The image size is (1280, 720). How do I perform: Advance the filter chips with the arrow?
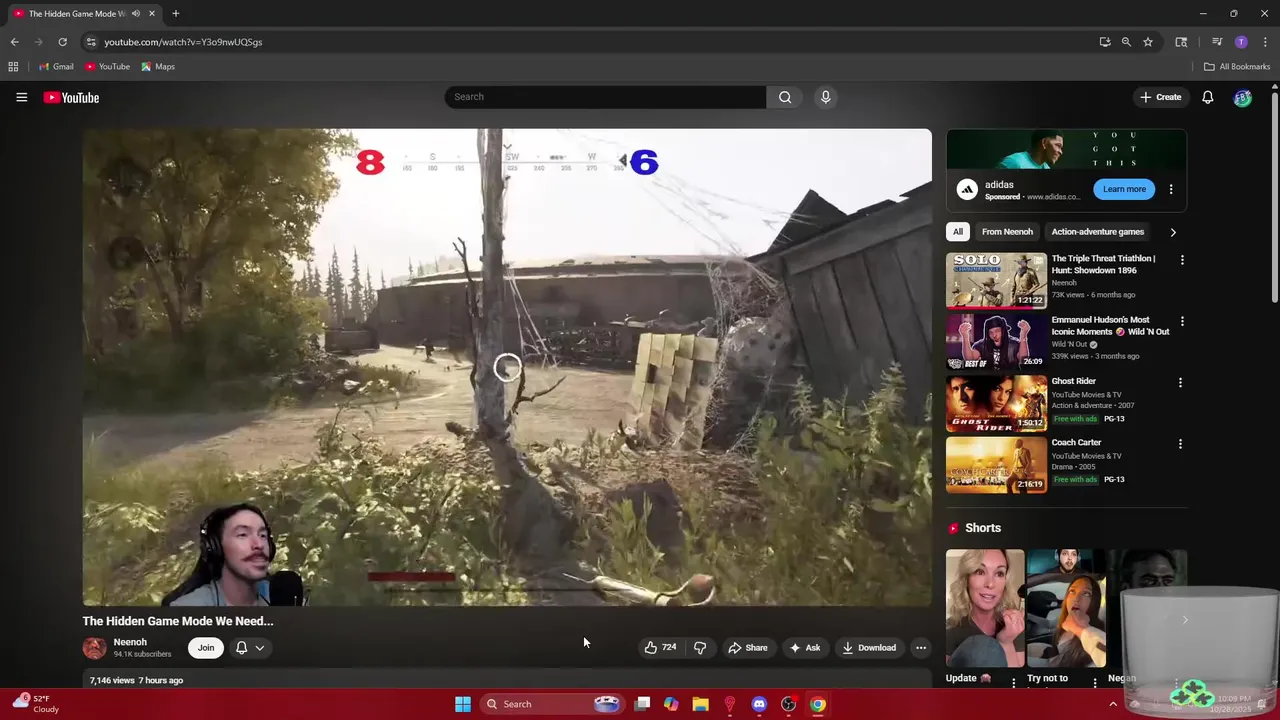(1173, 232)
